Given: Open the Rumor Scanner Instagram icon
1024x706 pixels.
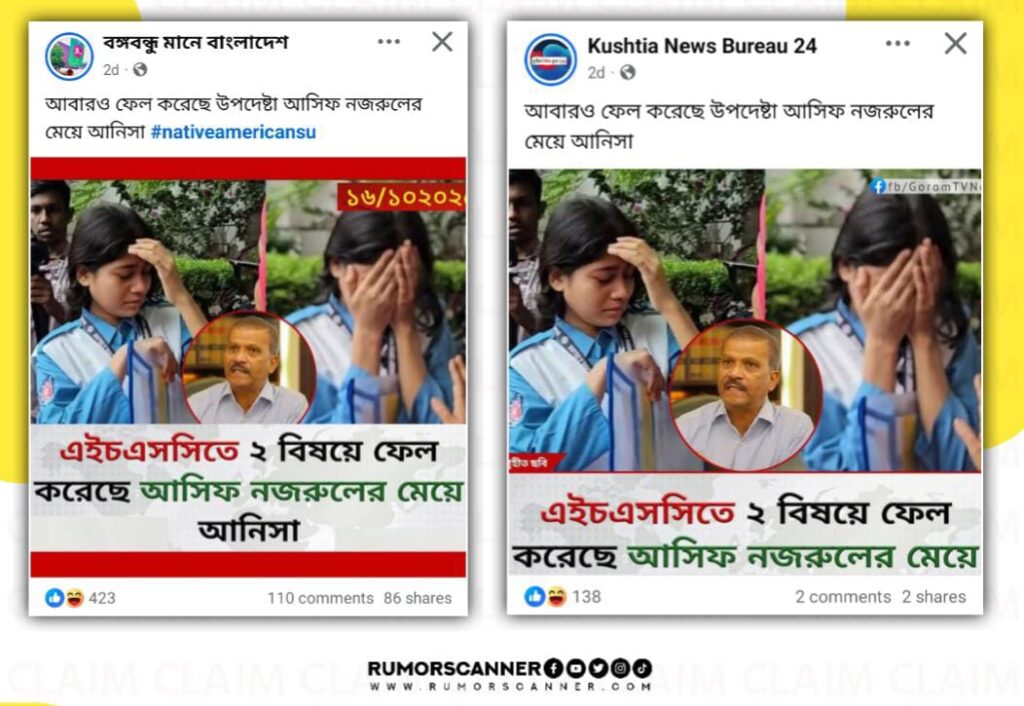Looking at the screenshot, I should (x=620, y=669).
